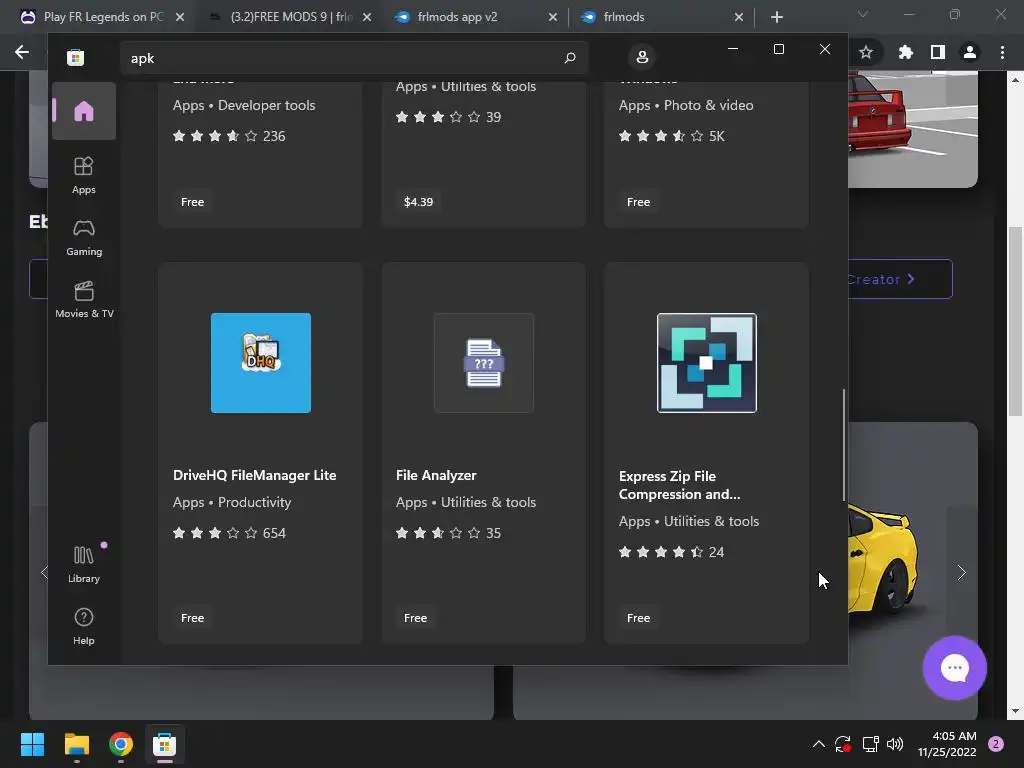Screen dimensions: 1024x768
Task: Click Free price on Express Zip card
Action: click(639, 618)
